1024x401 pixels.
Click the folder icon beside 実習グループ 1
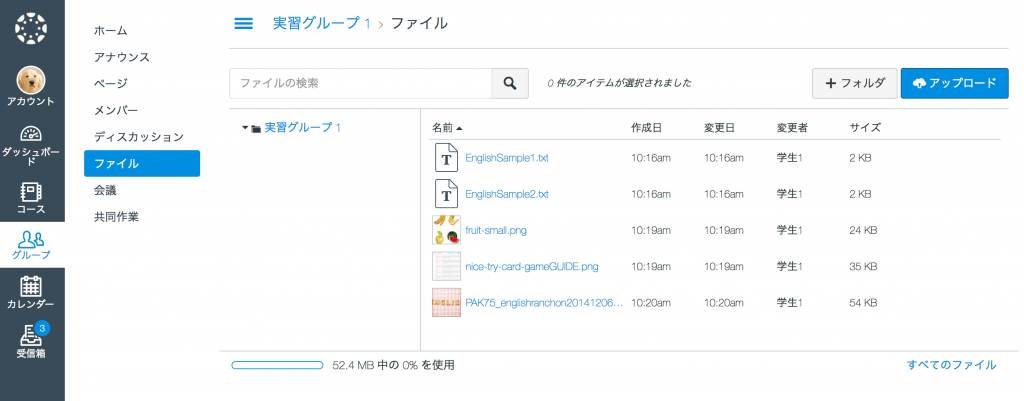(x=256, y=128)
